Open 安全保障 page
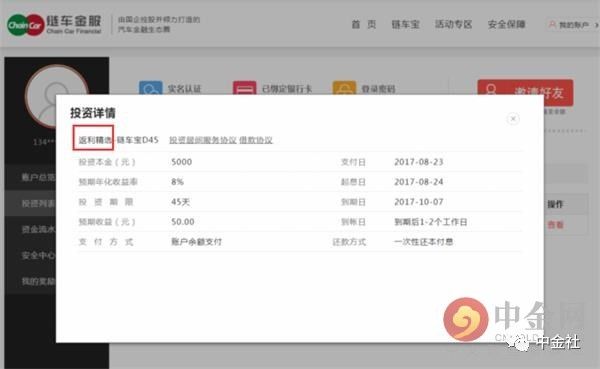The image size is (600, 369). (x=506, y=24)
